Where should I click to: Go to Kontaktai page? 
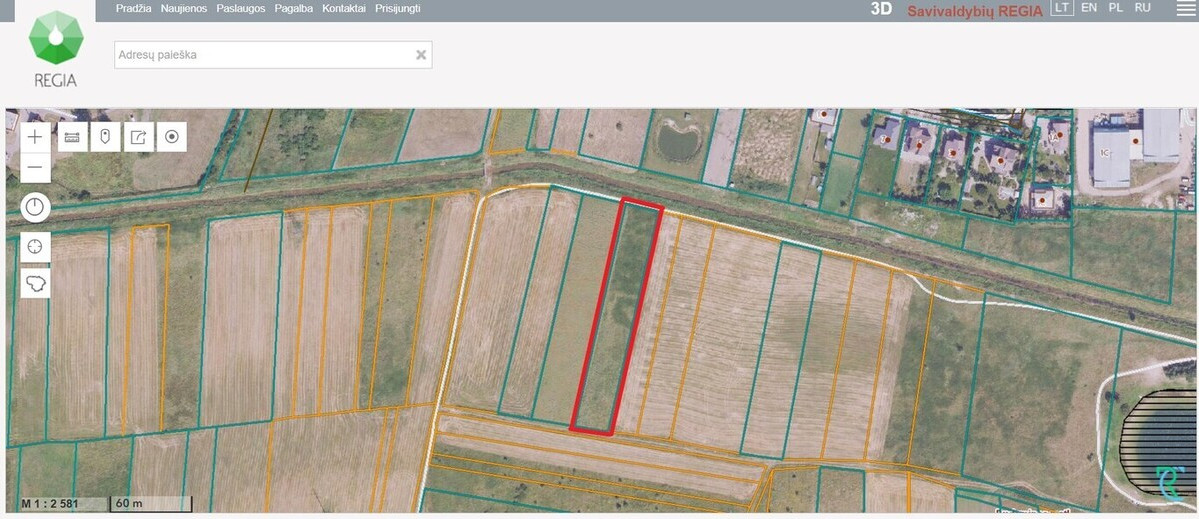(344, 8)
